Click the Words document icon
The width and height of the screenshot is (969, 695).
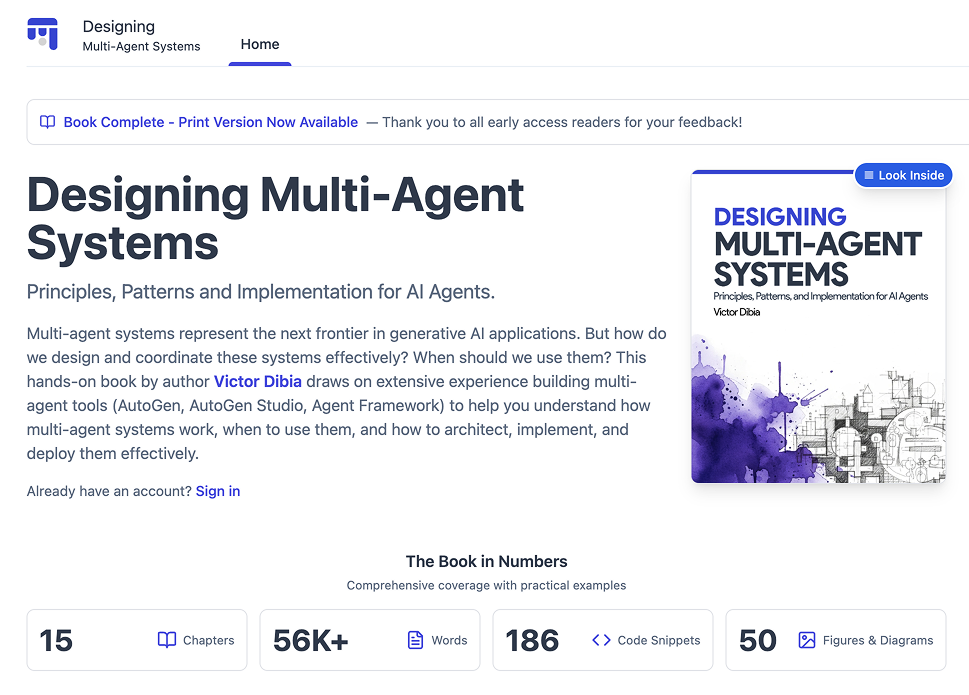pos(413,640)
